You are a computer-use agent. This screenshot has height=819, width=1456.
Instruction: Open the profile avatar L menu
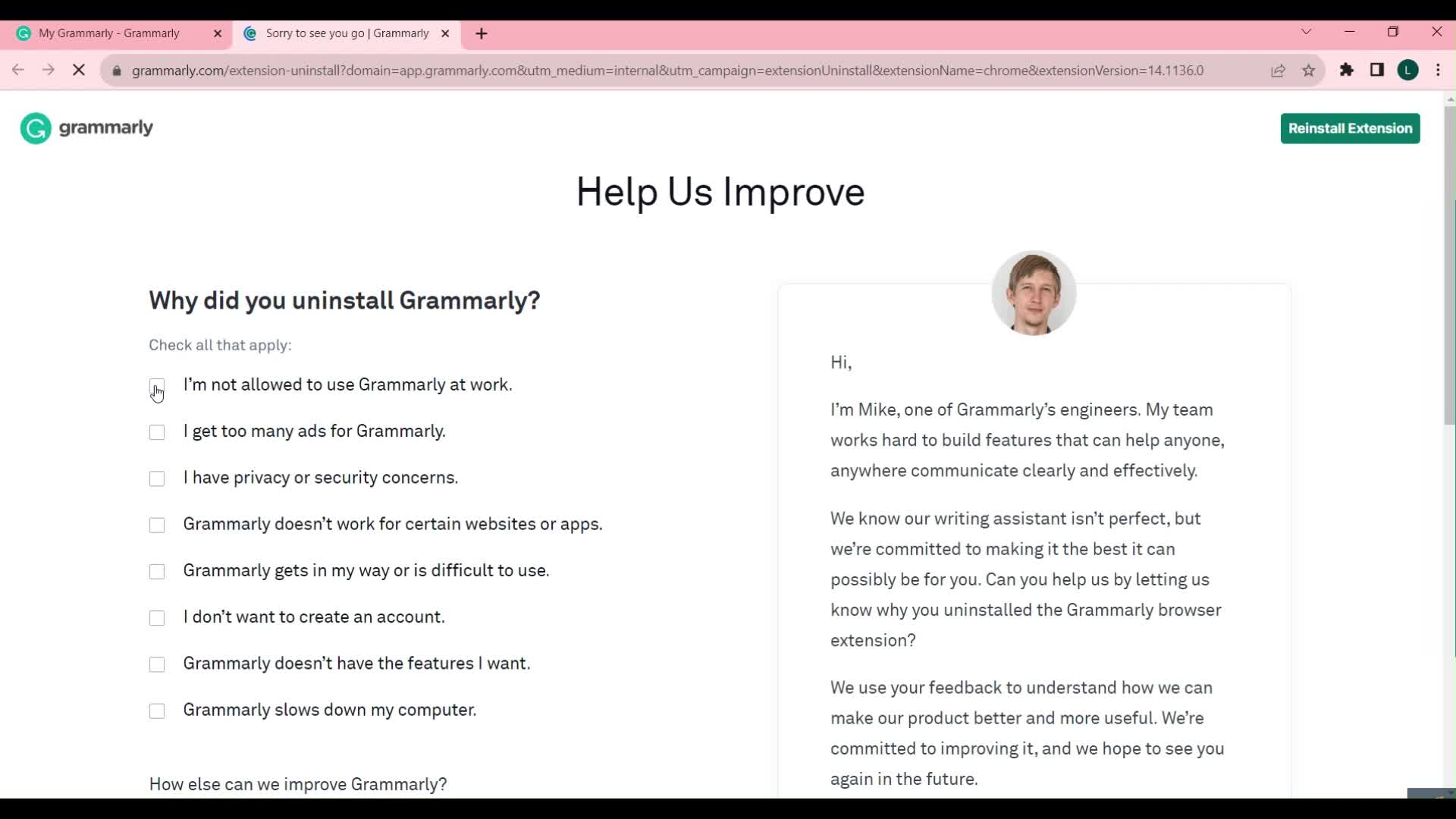(1408, 71)
